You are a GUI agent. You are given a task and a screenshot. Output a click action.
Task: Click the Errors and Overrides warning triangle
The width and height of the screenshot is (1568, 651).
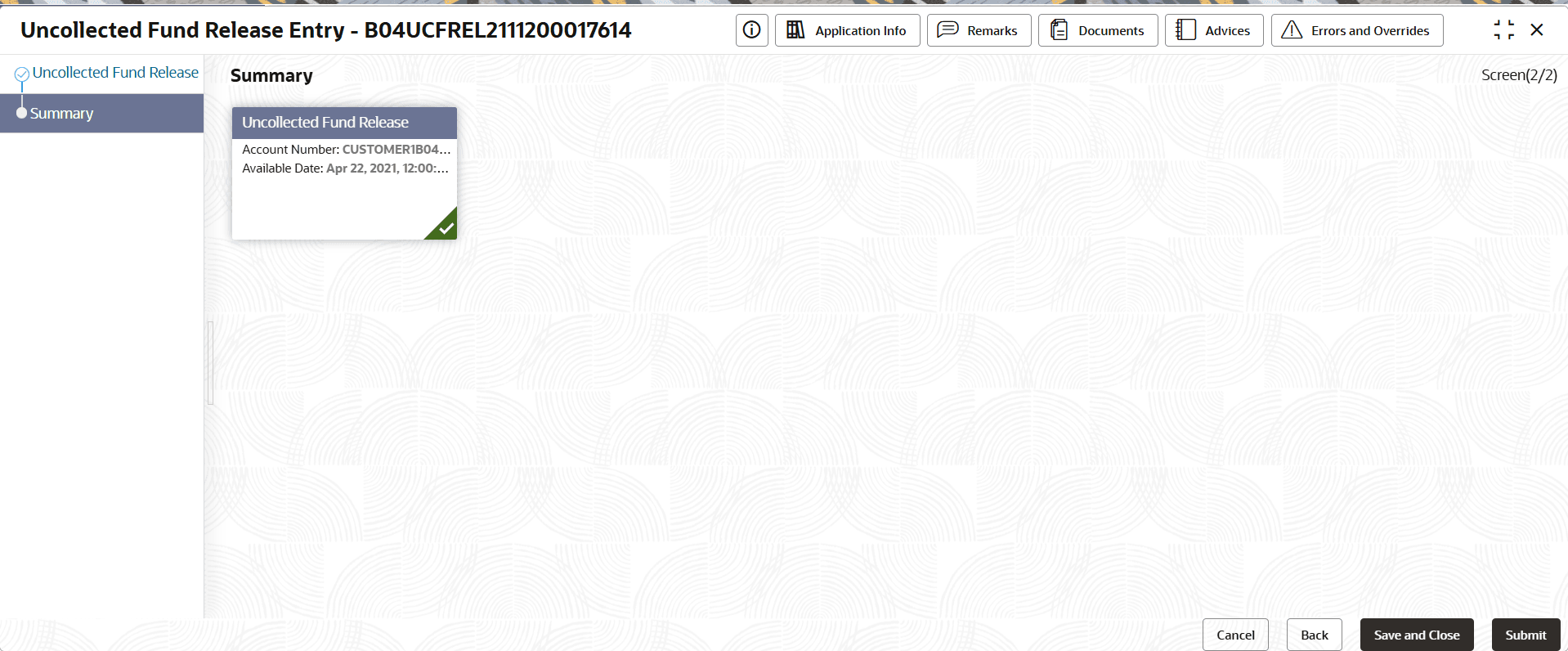(x=1292, y=30)
